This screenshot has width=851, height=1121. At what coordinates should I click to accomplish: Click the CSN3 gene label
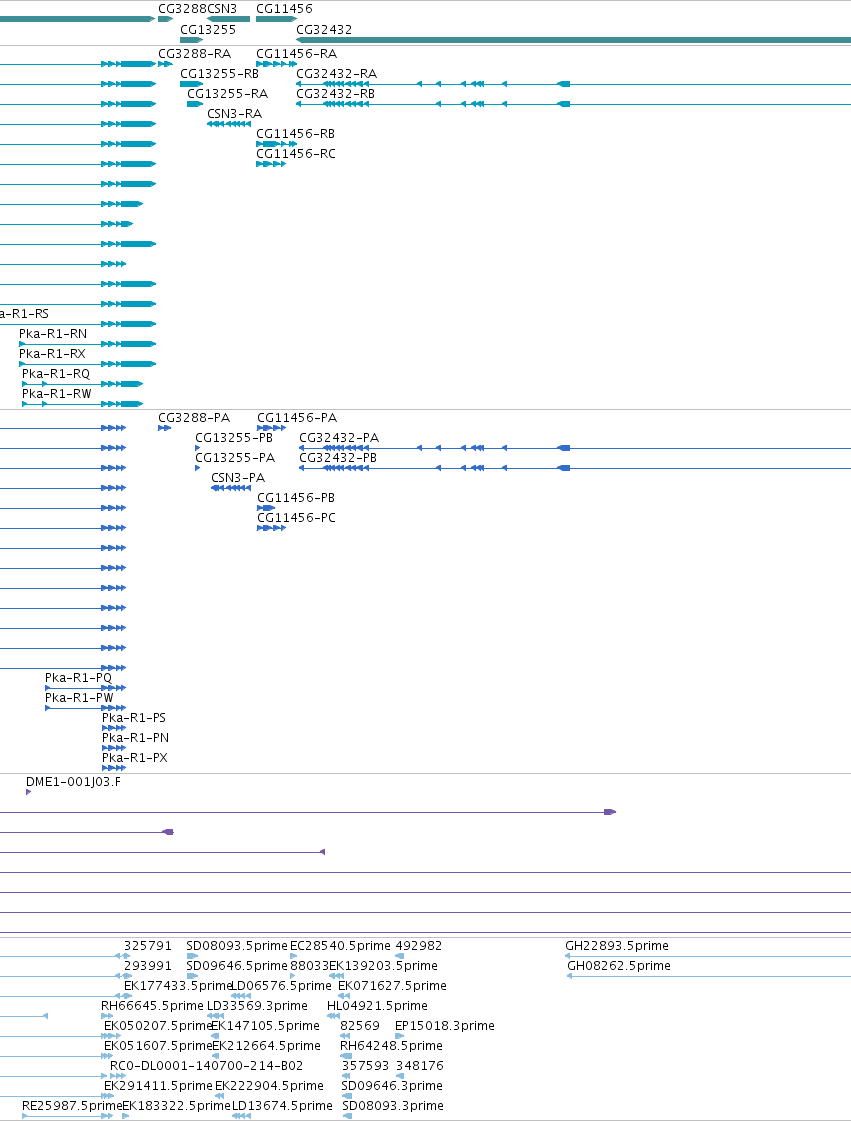pyautogui.click(x=222, y=9)
